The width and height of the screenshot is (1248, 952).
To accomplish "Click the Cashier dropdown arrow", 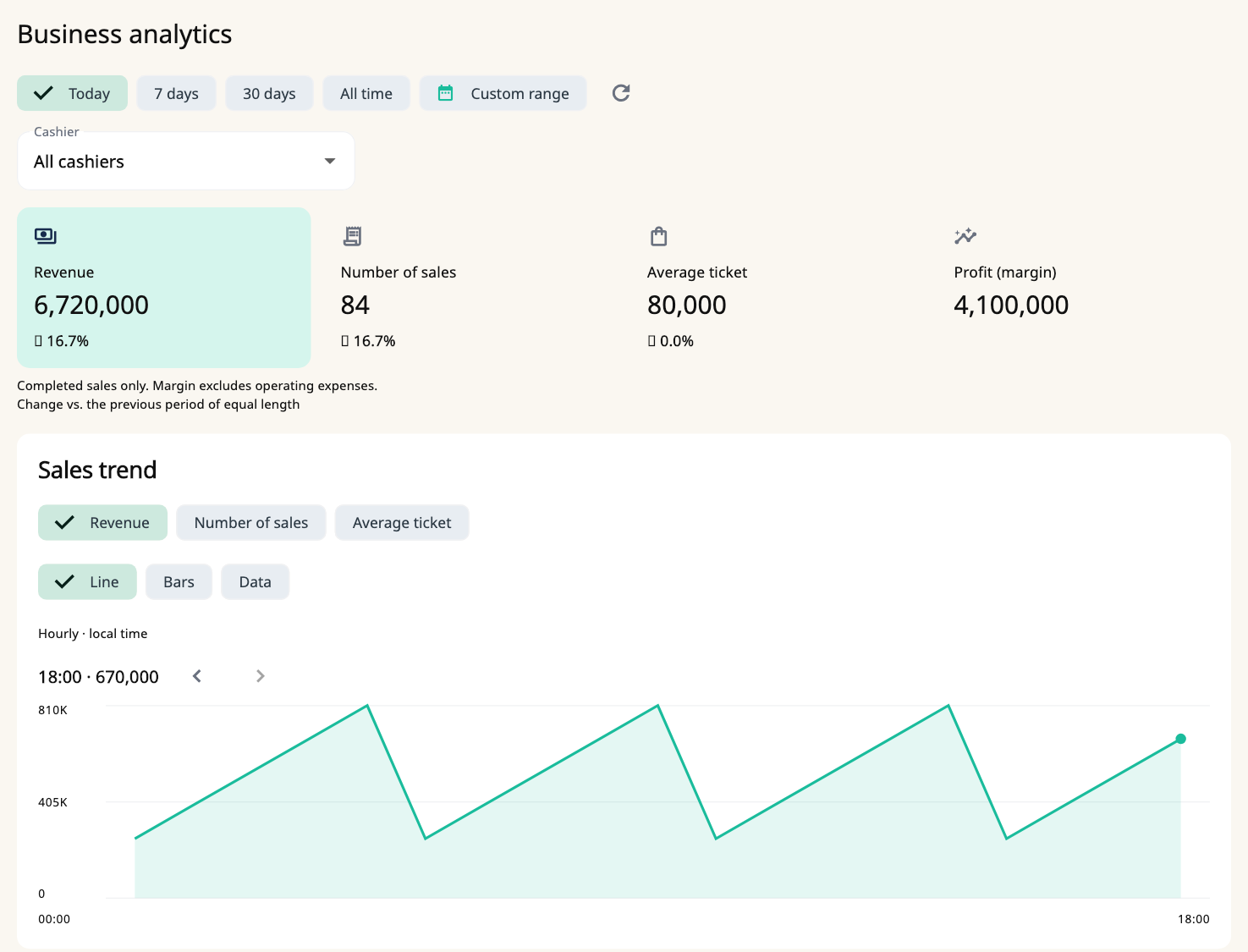I will [330, 161].
